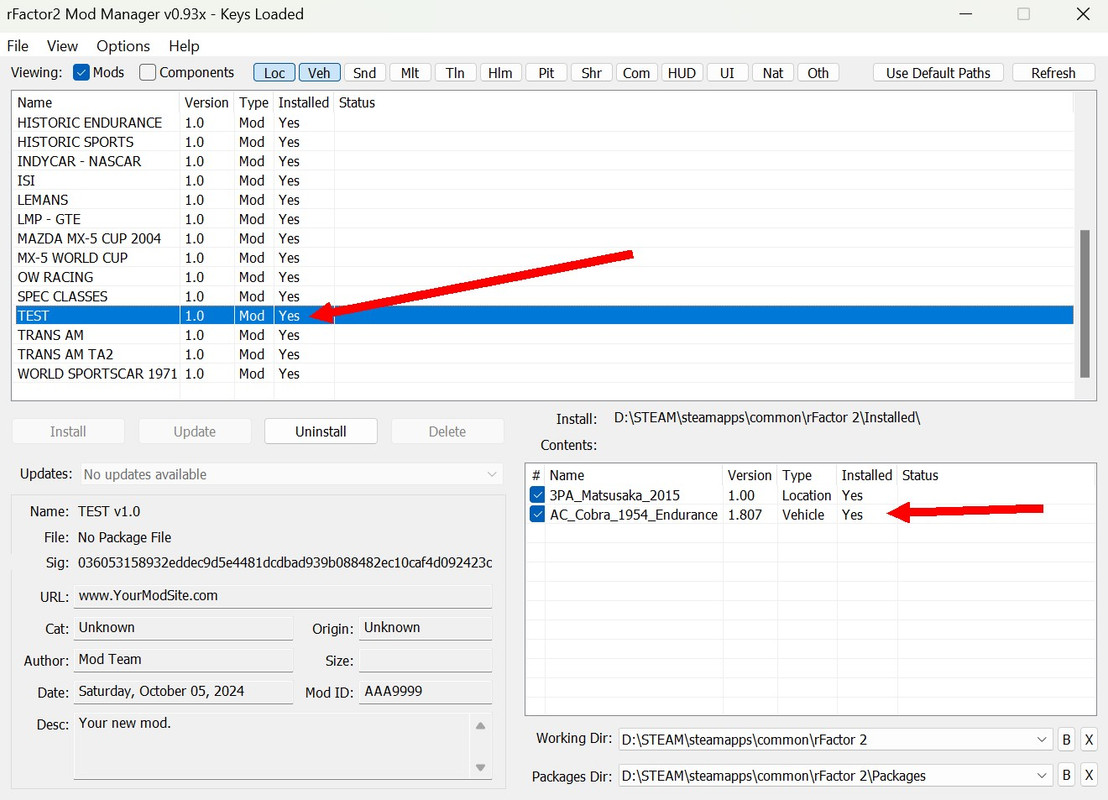Select the HISTORIC SPORTS mod row

point(544,142)
